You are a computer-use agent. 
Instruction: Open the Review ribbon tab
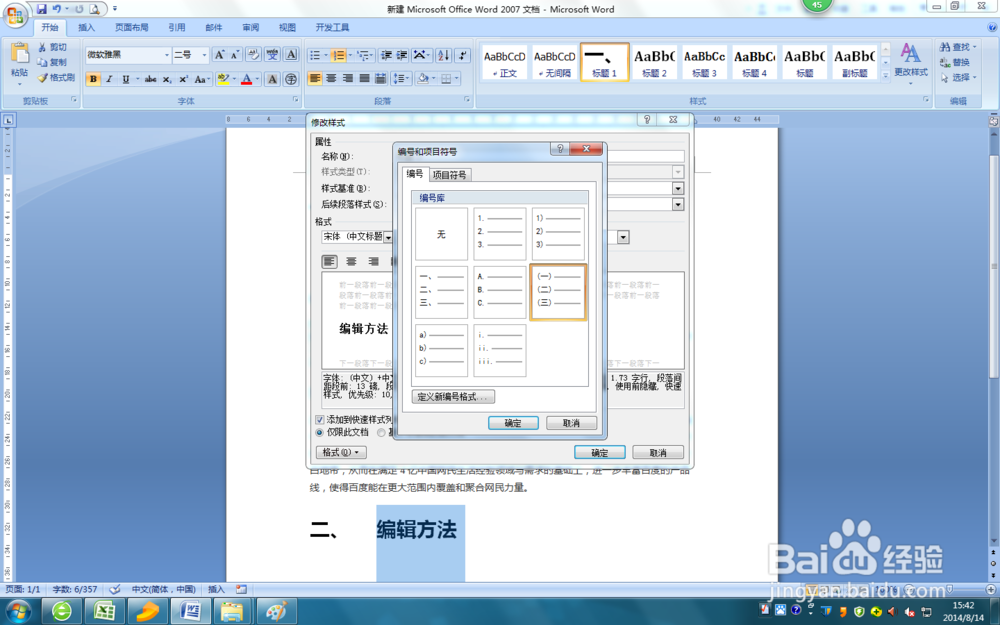[x=251, y=27]
